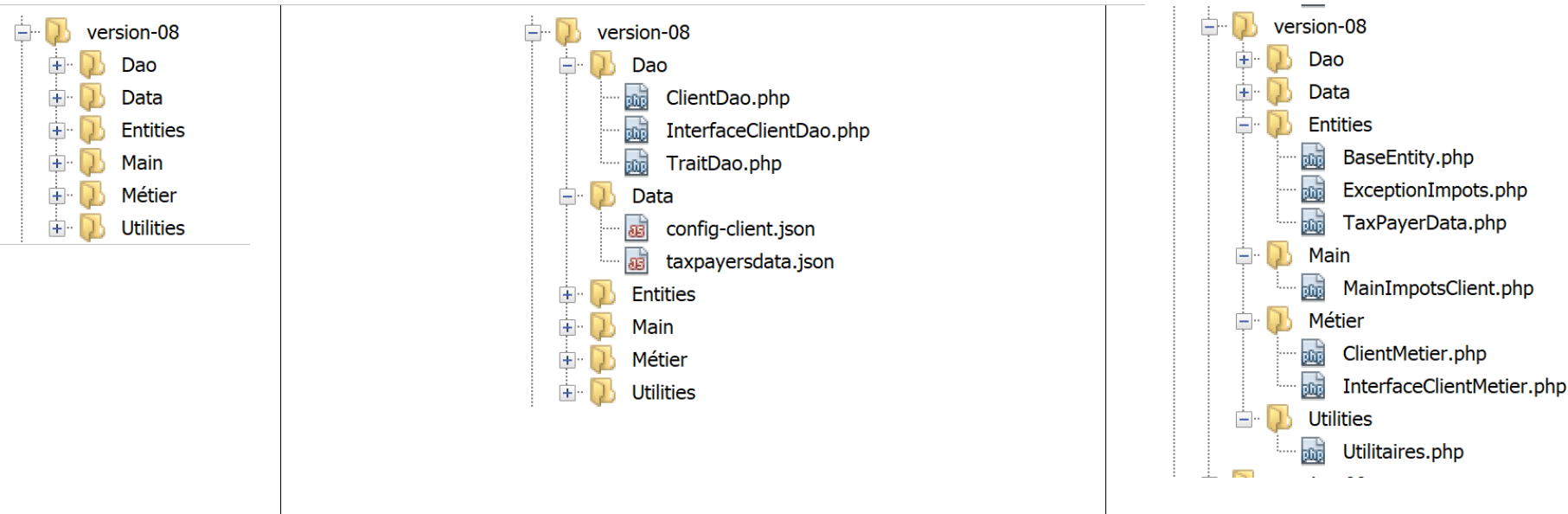Collapse version-08 root above the expanded Dao folder
Image resolution: width=1568 pixels, height=514 pixels.
pyautogui.click(x=533, y=33)
